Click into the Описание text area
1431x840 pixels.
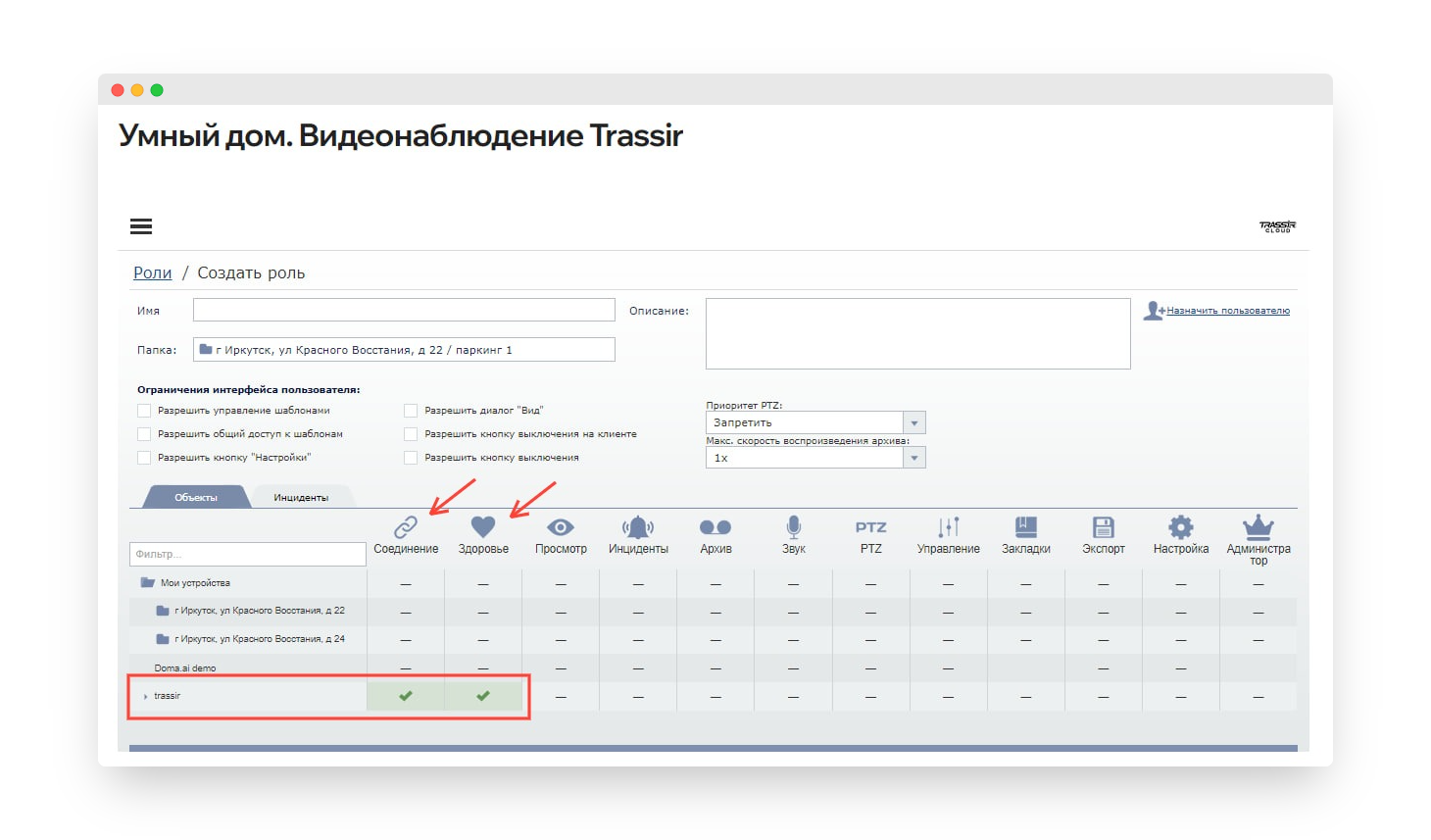click(918, 333)
